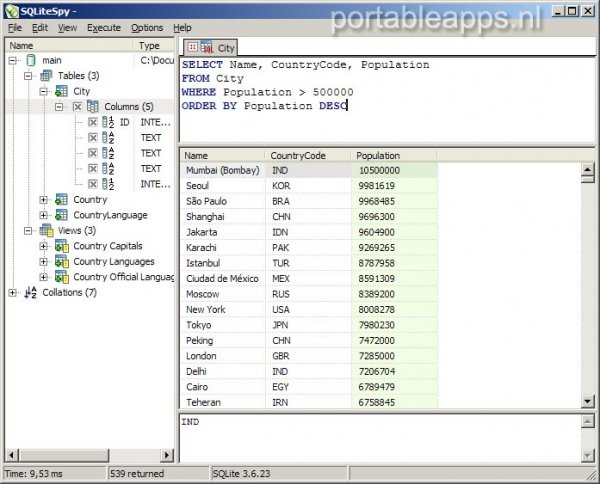Click inside the SQL query editor

tap(386, 99)
